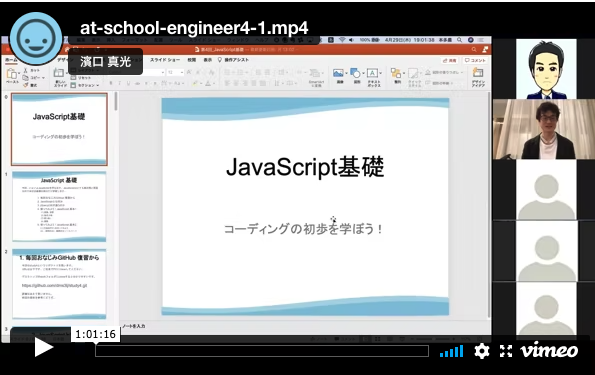Select the GitHub 復習 slide thumbnail
Viewport: 595px width, 375px height.
[x=59, y=284]
